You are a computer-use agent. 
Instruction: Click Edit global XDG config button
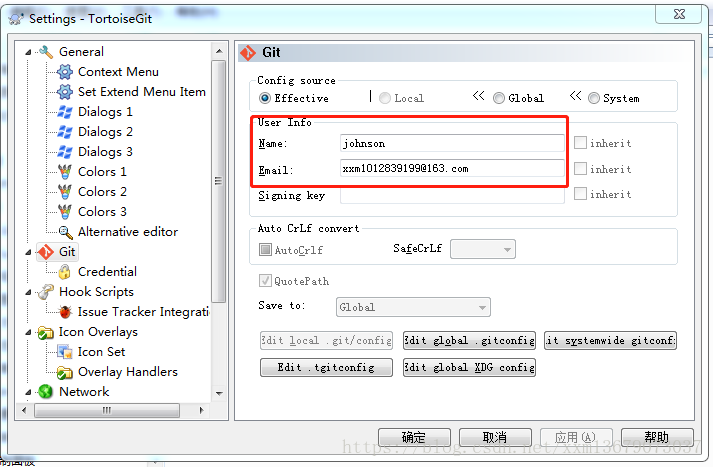coord(469,367)
